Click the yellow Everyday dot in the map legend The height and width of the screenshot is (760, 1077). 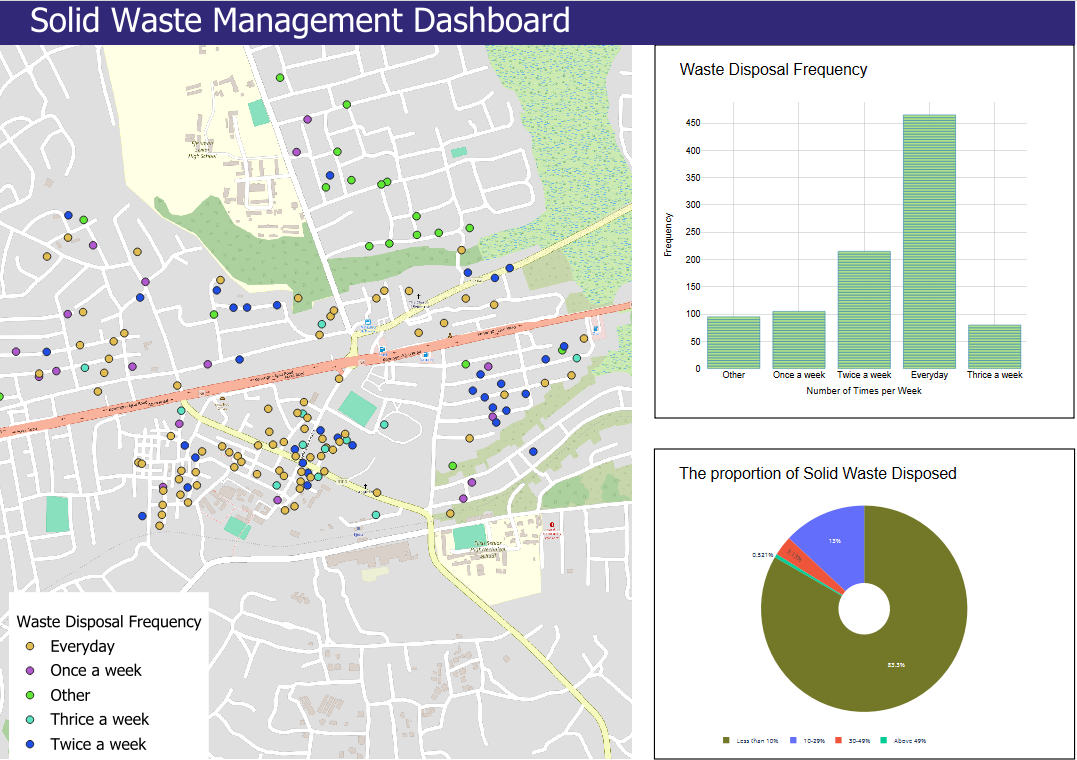[28, 646]
